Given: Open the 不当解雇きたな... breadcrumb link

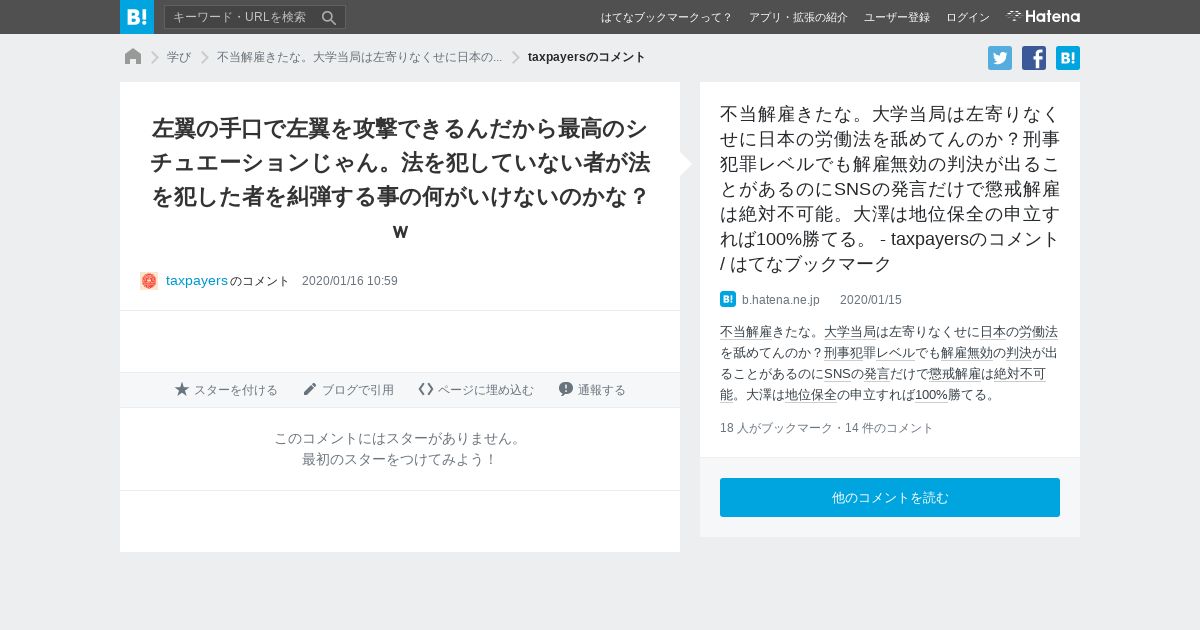Looking at the screenshot, I should [359, 57].
